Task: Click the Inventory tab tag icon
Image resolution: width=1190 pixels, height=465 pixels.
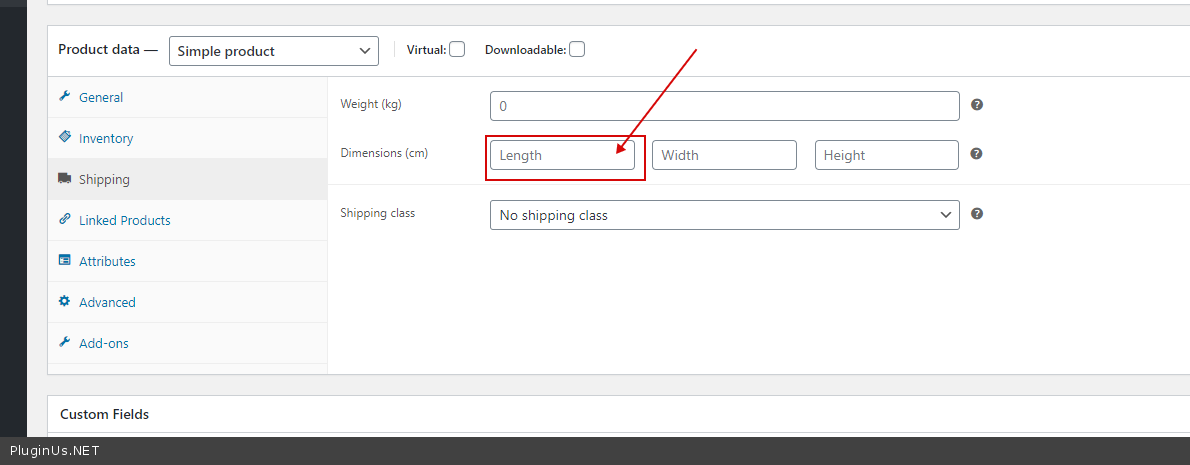Action: tap(65, 137)
